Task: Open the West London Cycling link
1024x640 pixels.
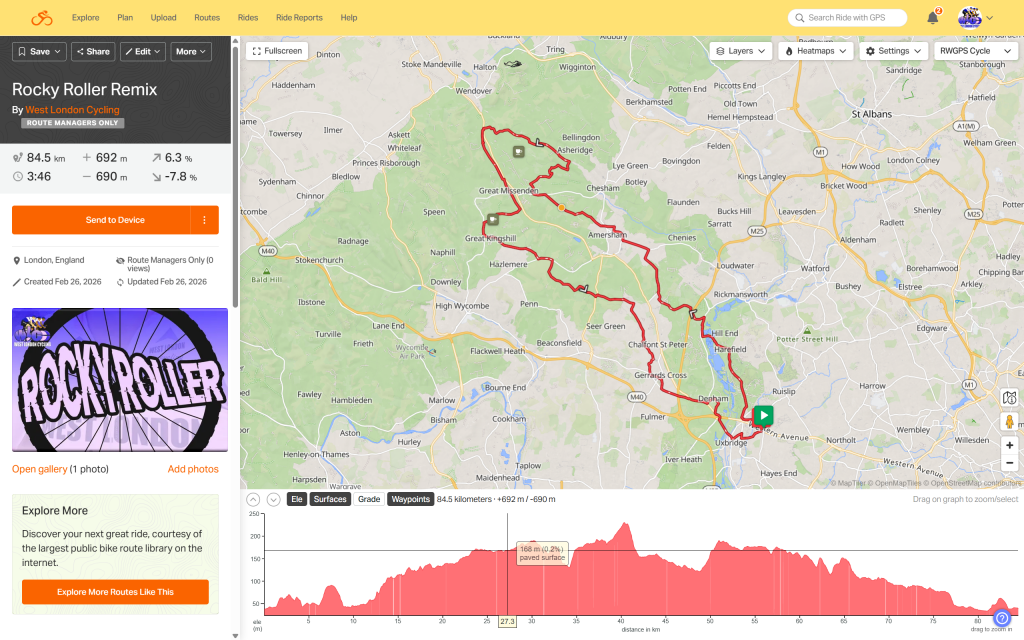Action: tap(72, 110)
